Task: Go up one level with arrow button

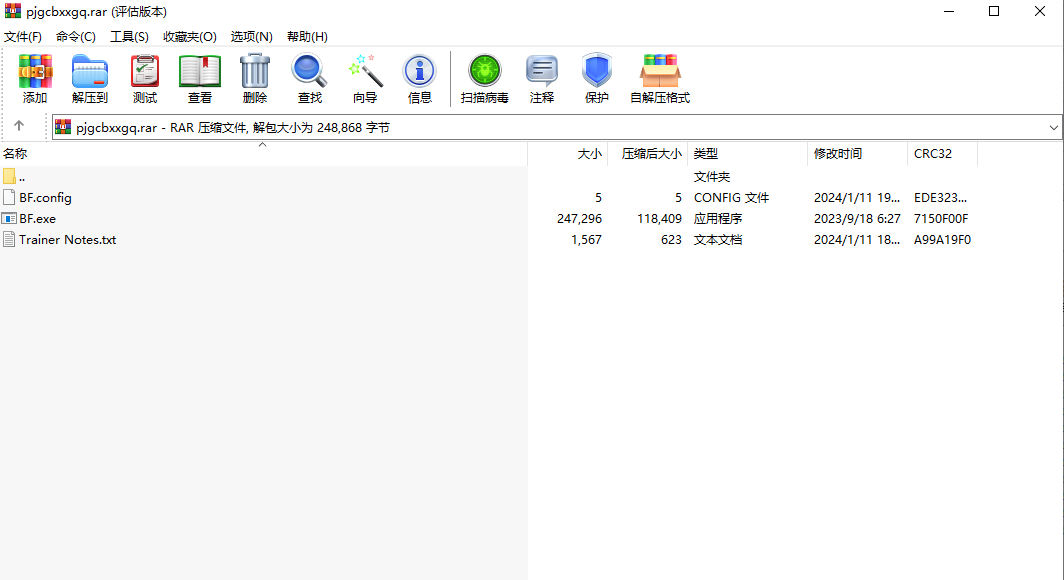Action: tap(19, 127)
